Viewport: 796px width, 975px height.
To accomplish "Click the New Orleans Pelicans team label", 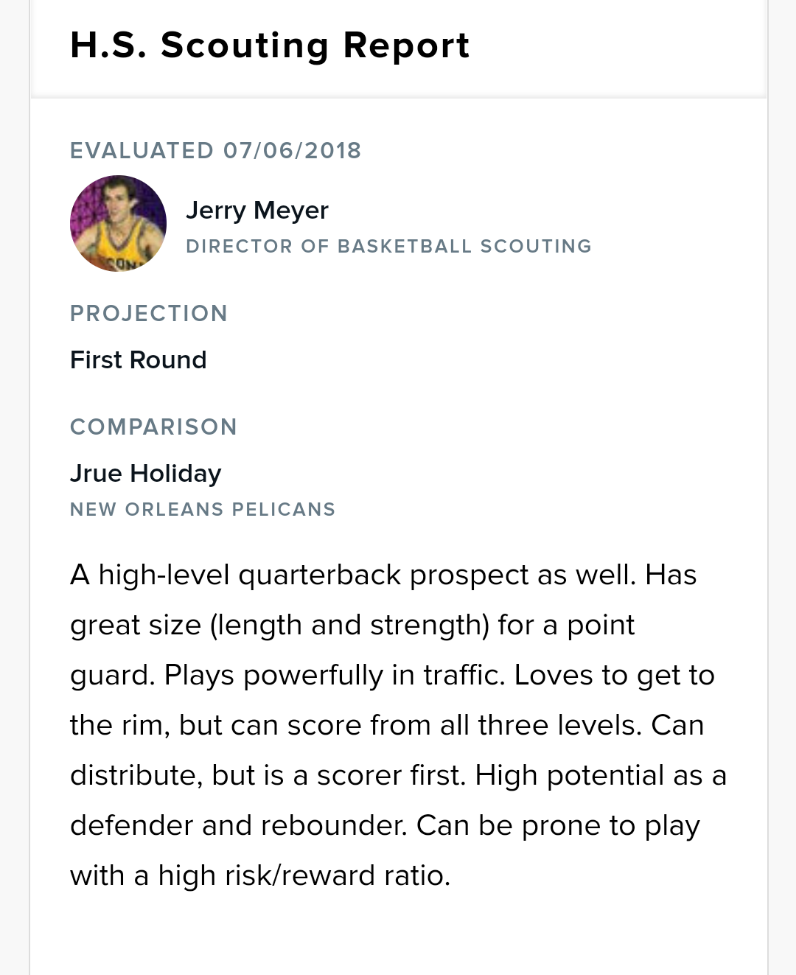I will pyautogui.click(x=203, y=509).
